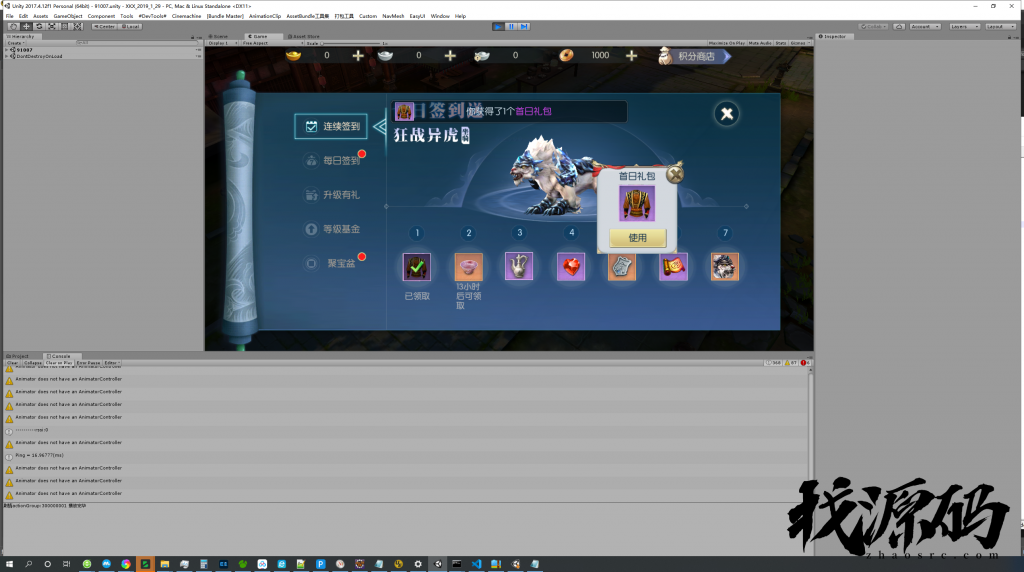Step one frame forward
1024x572 pixels.
[524, 26]
